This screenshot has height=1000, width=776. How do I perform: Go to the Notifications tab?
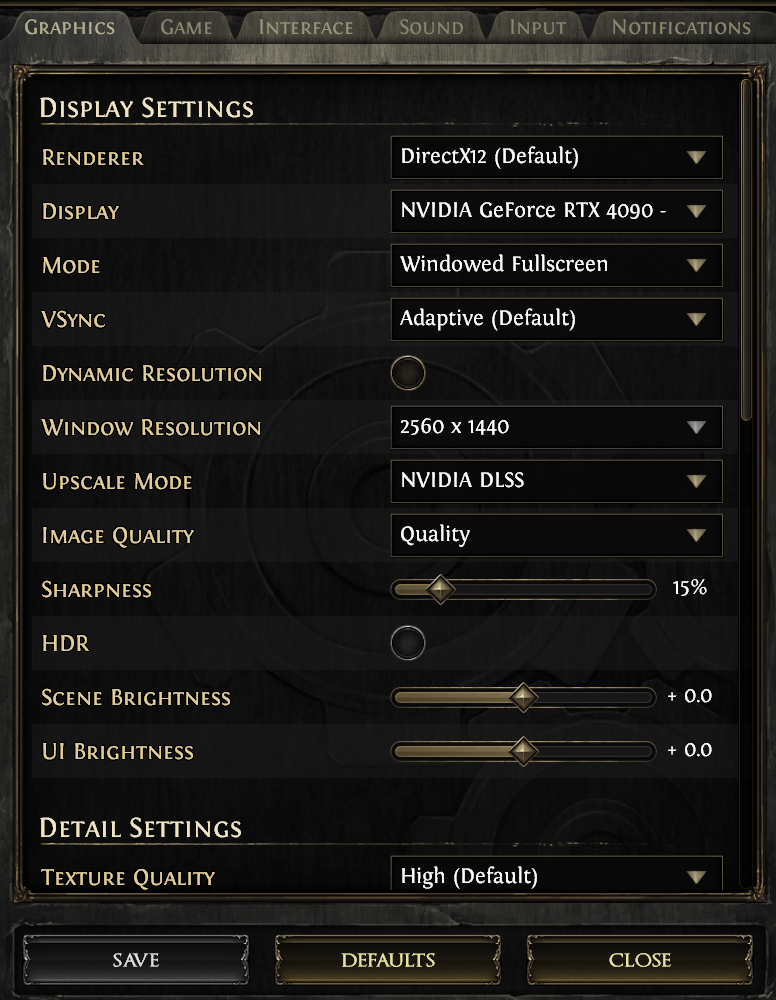(681, 27)
